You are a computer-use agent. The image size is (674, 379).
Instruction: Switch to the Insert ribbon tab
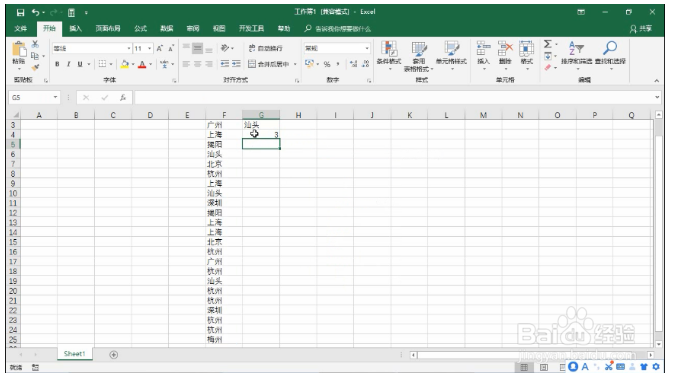point(76,29)
